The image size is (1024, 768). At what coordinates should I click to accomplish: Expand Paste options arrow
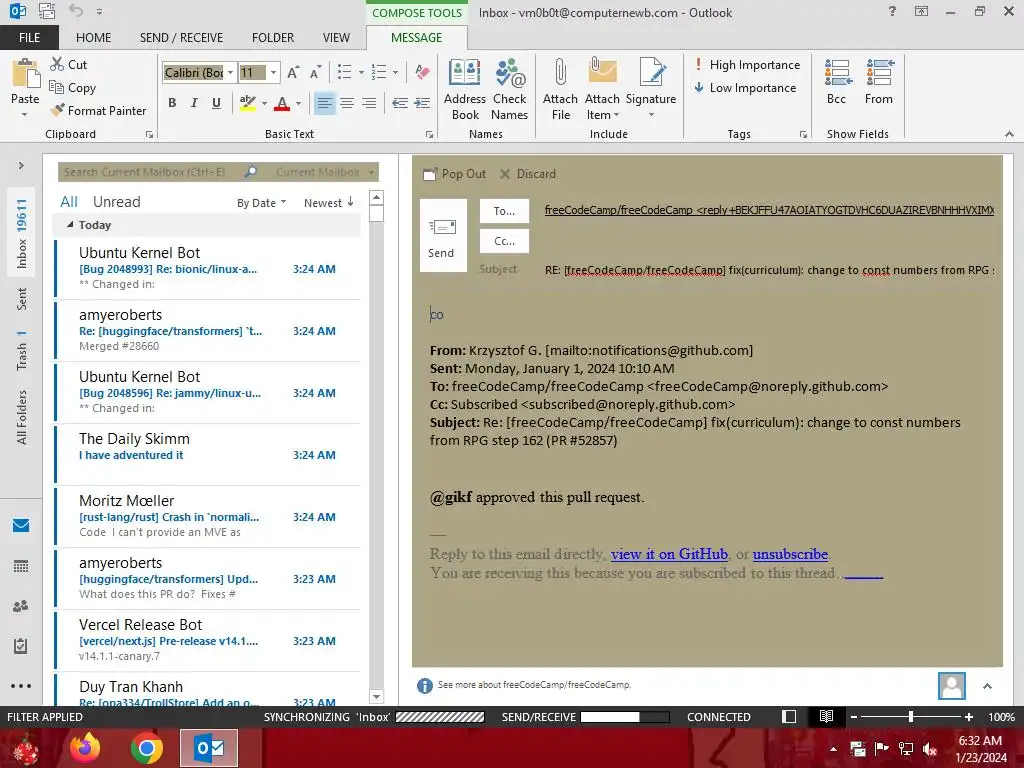click(x=25, y=115)
